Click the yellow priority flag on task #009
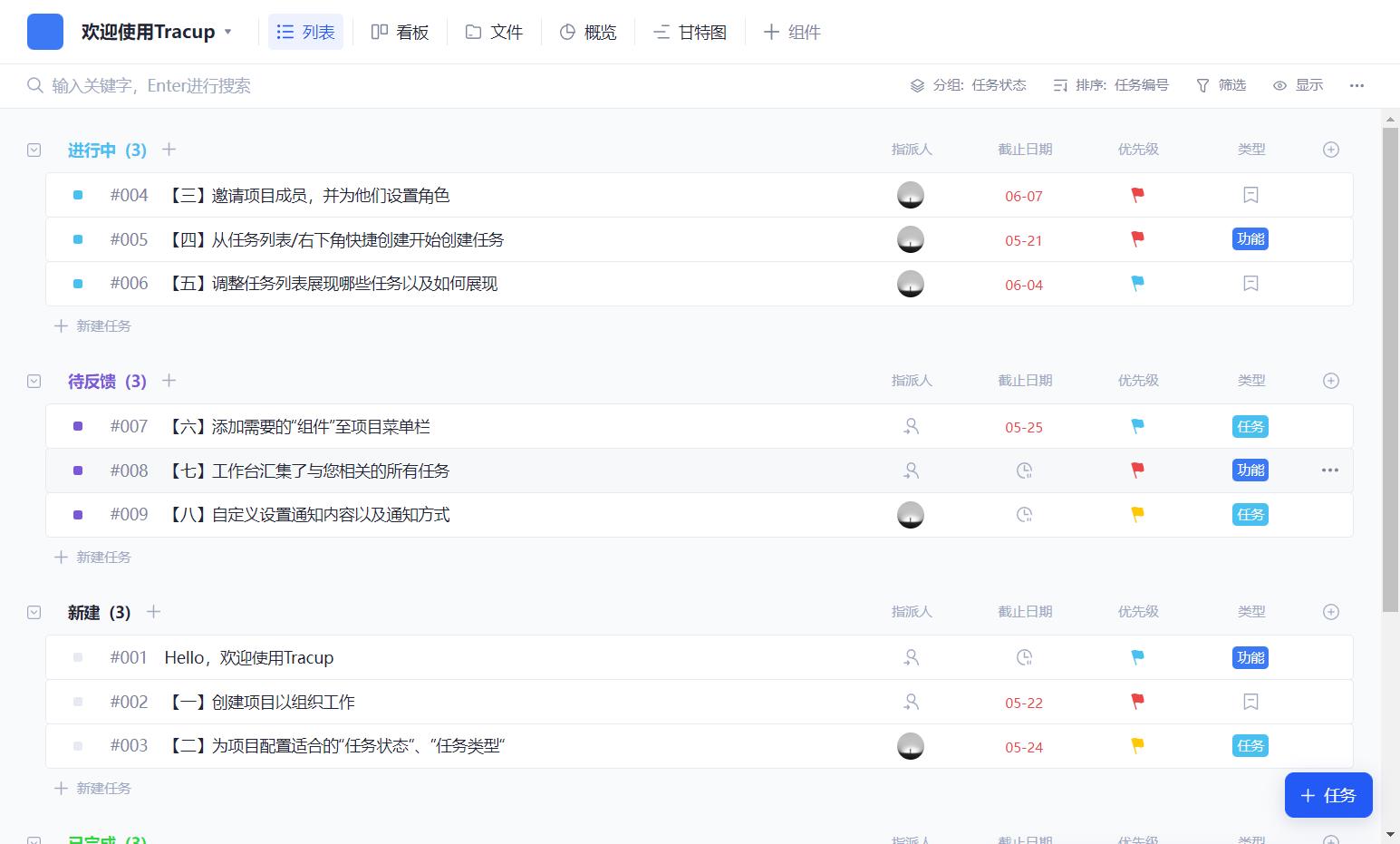 point(1137,515)
